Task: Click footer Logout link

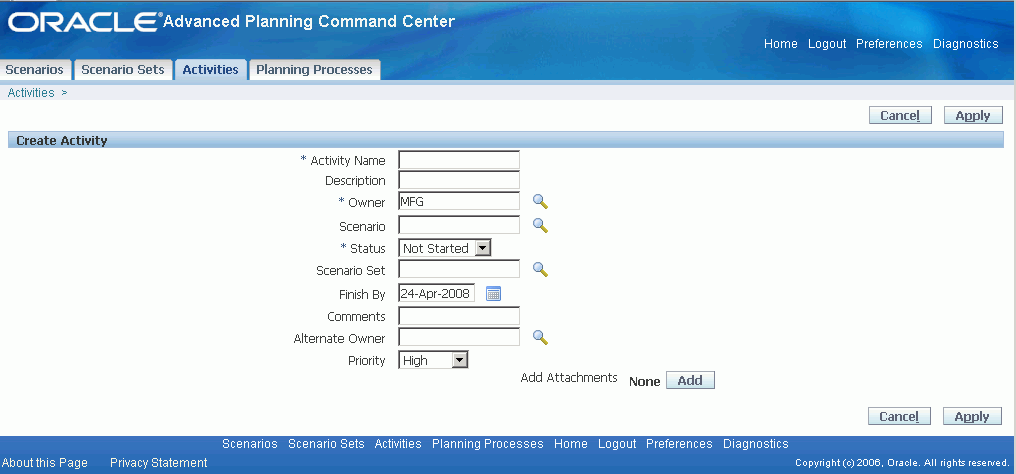Action: 617,444
